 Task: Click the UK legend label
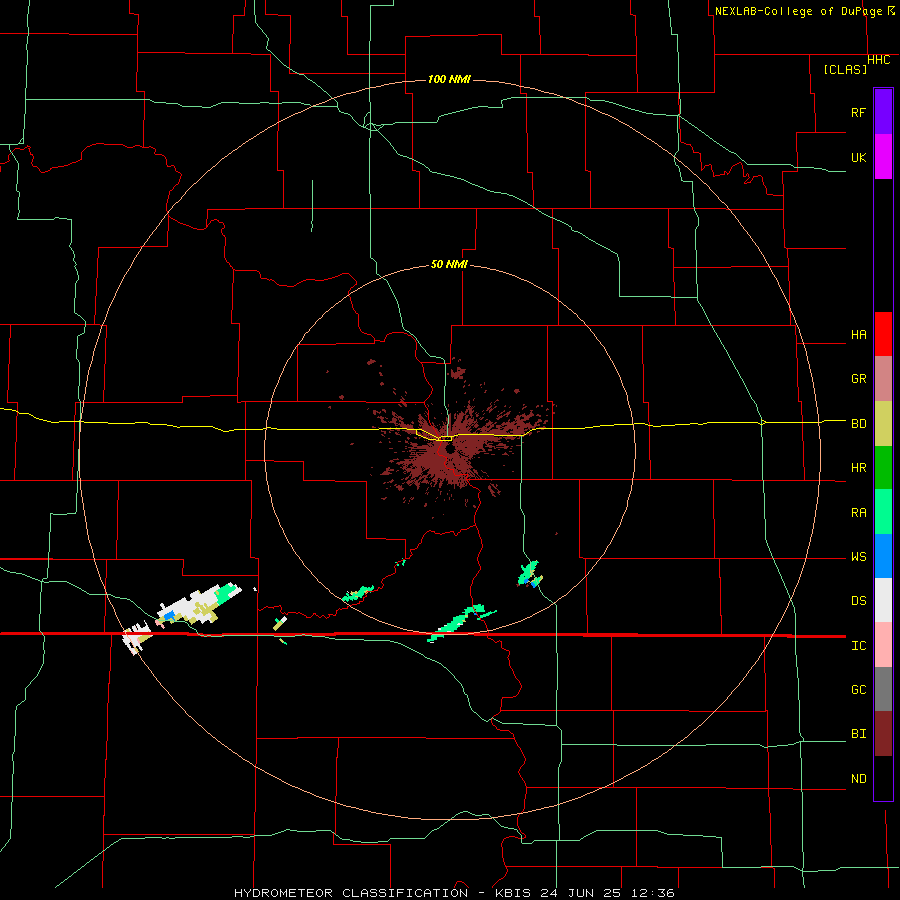(858, 157)
